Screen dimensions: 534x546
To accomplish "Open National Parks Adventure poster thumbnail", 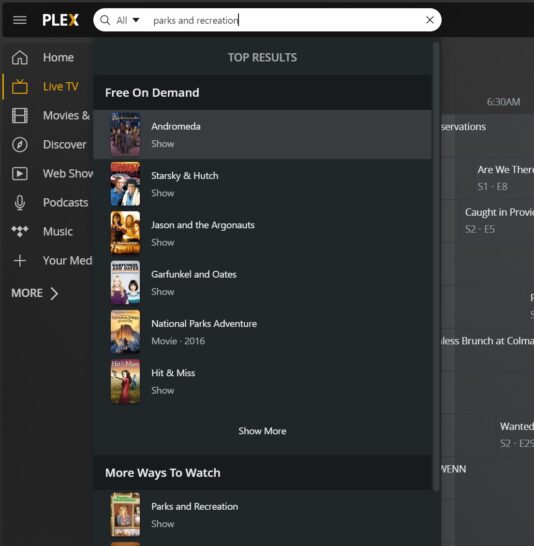I will [125, 332].
